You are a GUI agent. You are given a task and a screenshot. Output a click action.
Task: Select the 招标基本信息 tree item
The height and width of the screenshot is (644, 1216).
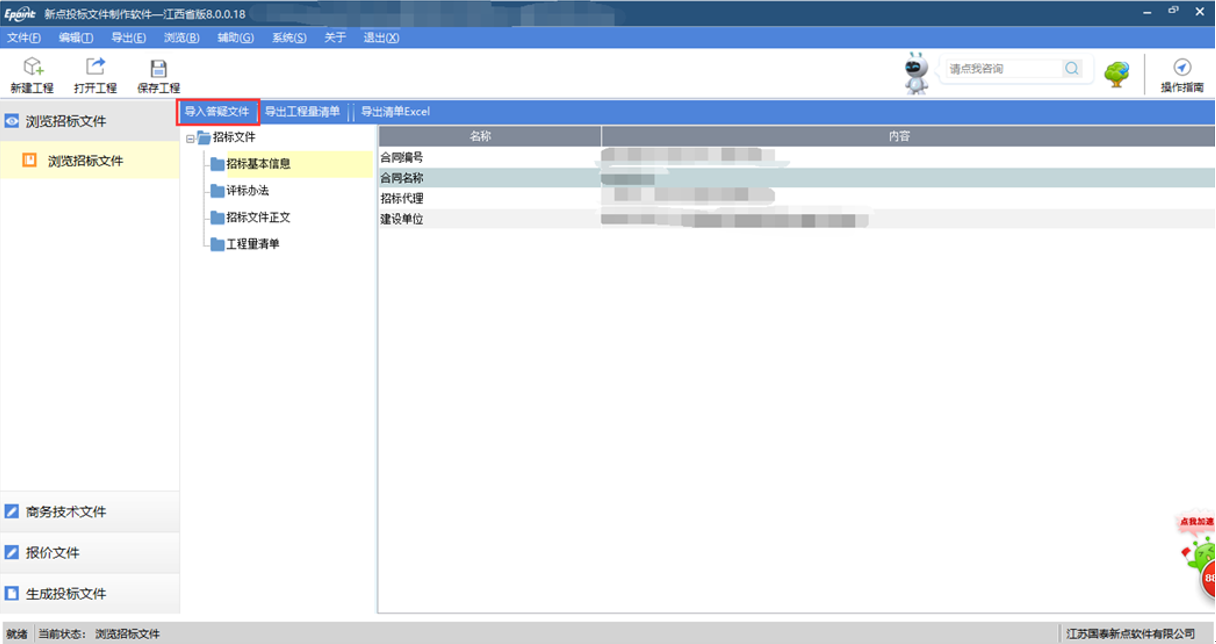[258, 164]
